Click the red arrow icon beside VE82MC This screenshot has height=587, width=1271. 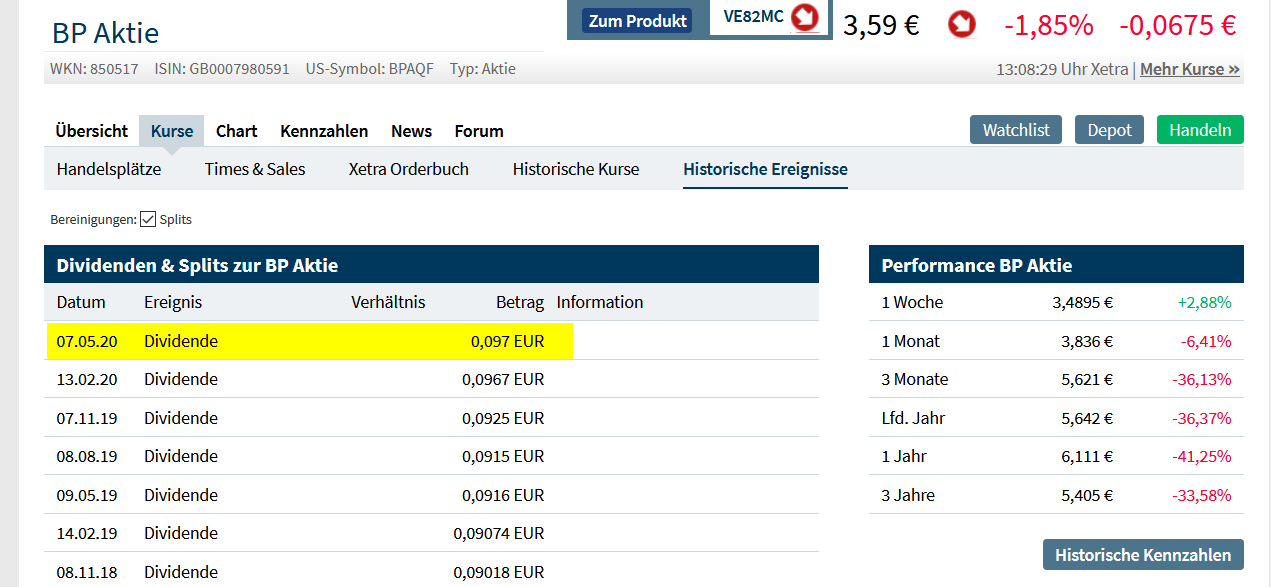click(804, 17)
